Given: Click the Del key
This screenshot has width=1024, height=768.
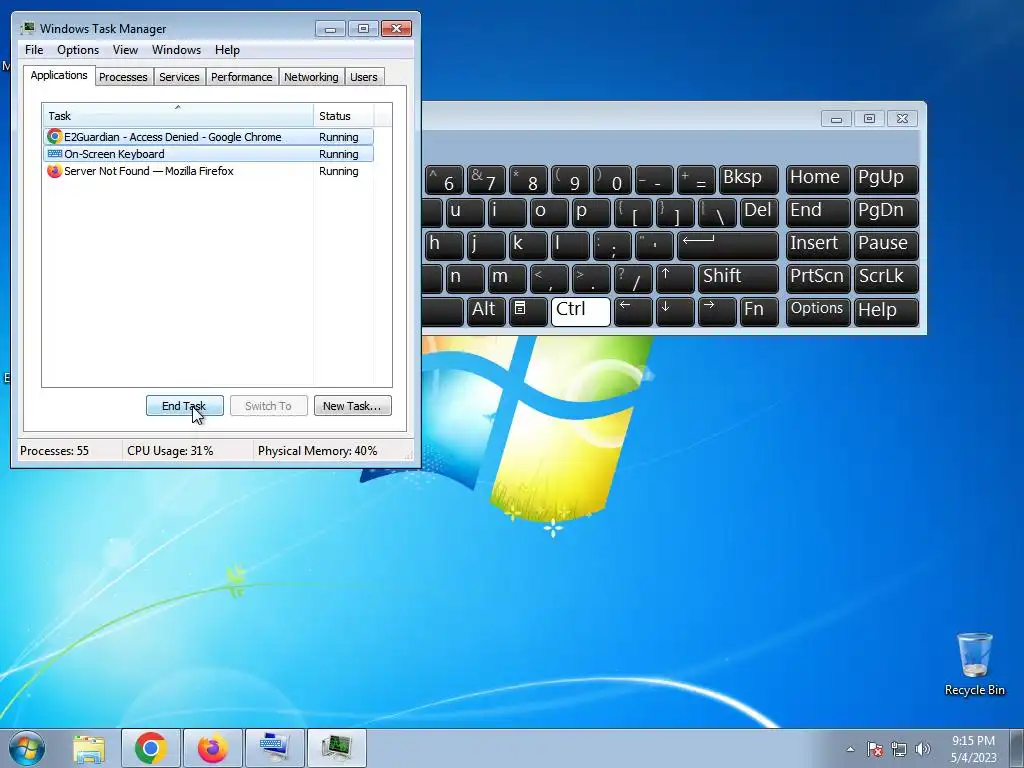Looking at the screenshot, I should [x=759, y=213].
